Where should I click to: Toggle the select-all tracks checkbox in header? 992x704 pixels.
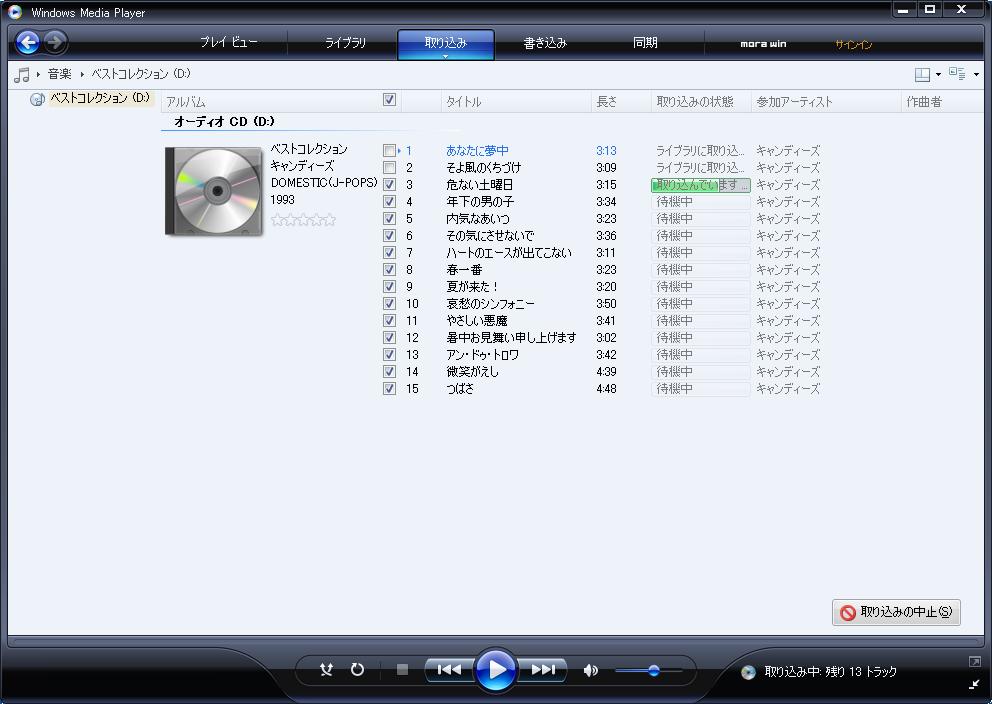coord(390,100)
